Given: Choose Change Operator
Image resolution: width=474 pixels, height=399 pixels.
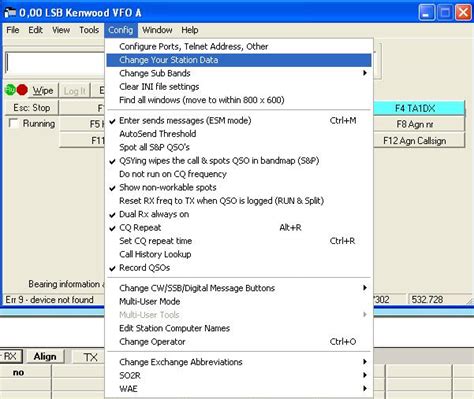Looking at the screenshot, I should point(239,342).
